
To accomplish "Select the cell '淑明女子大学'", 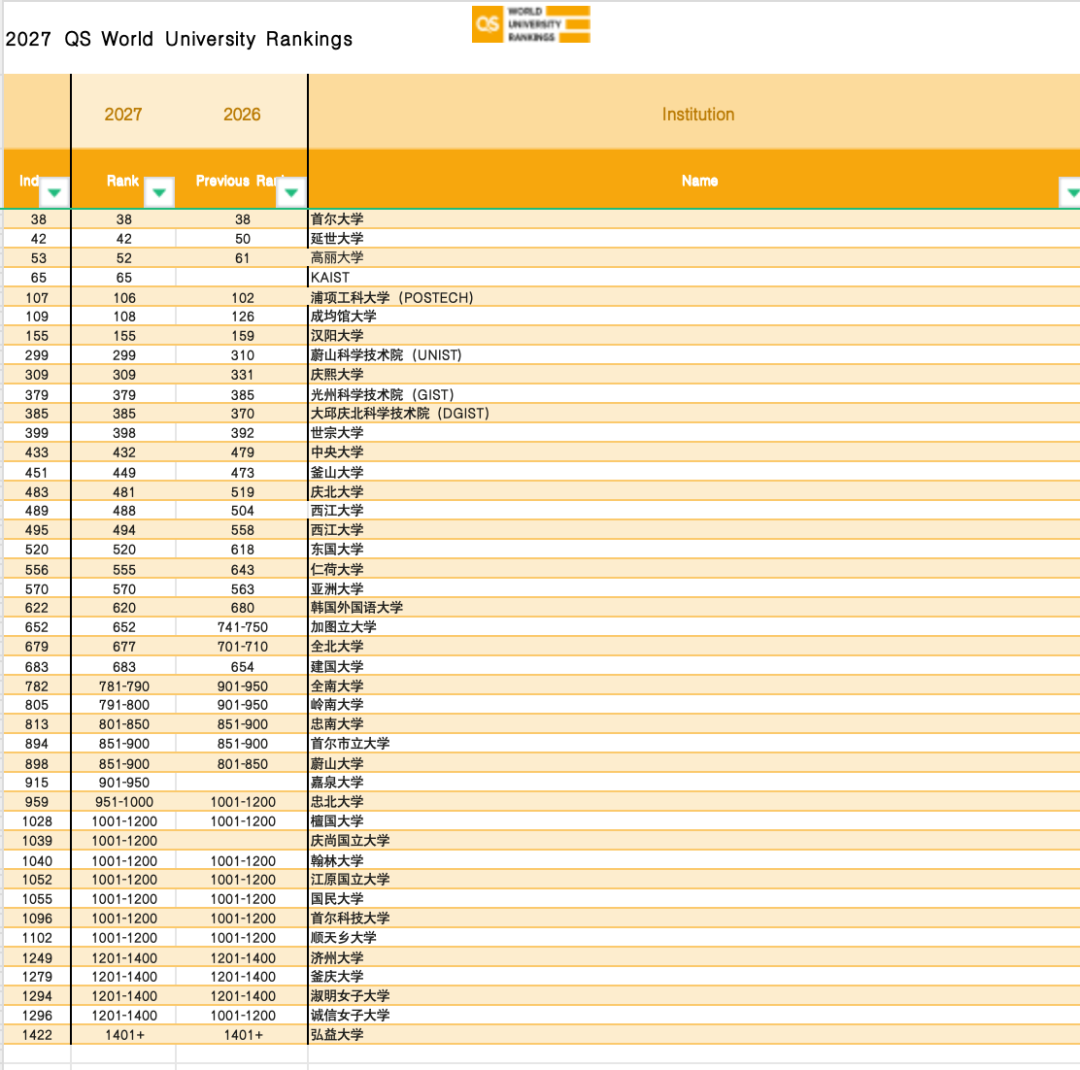I will [694, 996].
